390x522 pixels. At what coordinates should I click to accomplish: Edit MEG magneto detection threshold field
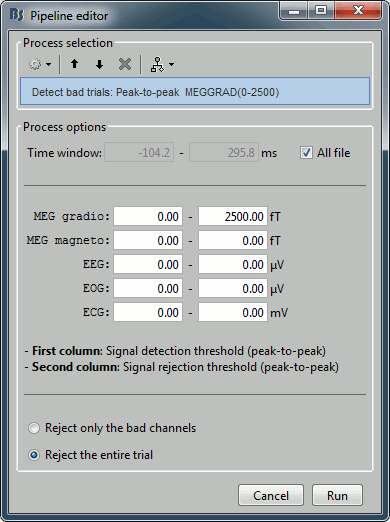click(148, 240)
